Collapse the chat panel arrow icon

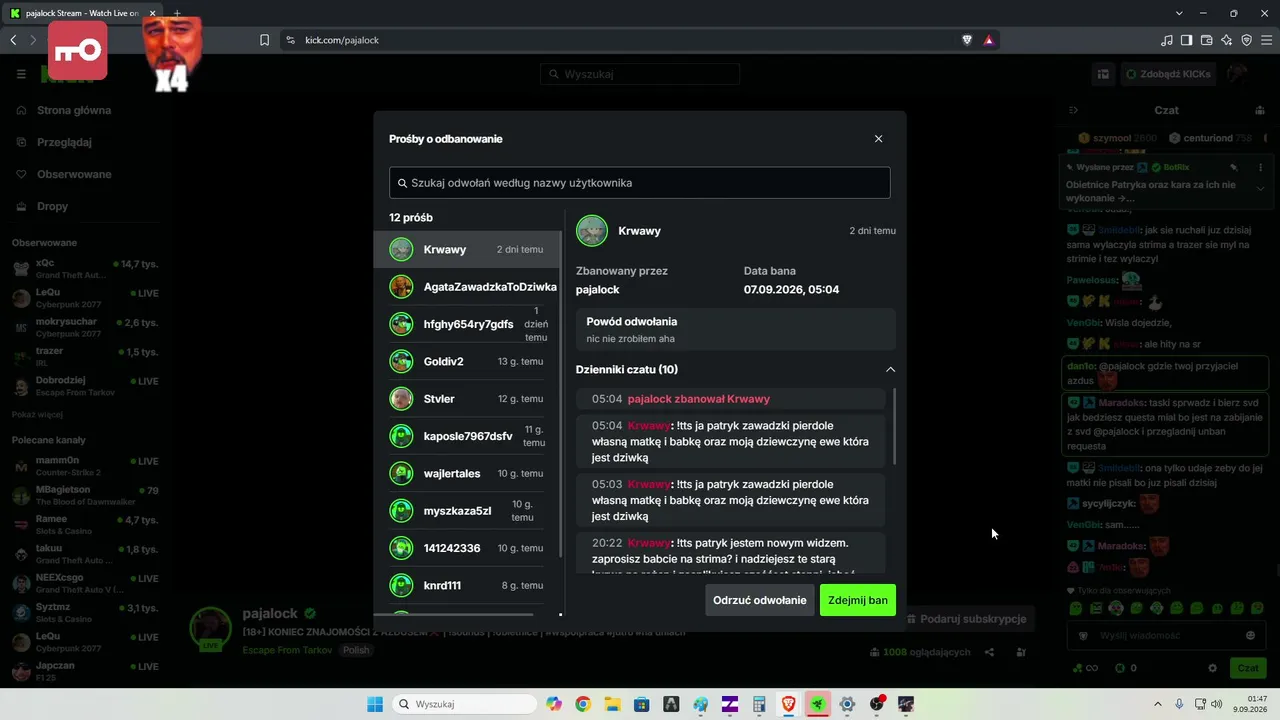tap(1073, 110)
